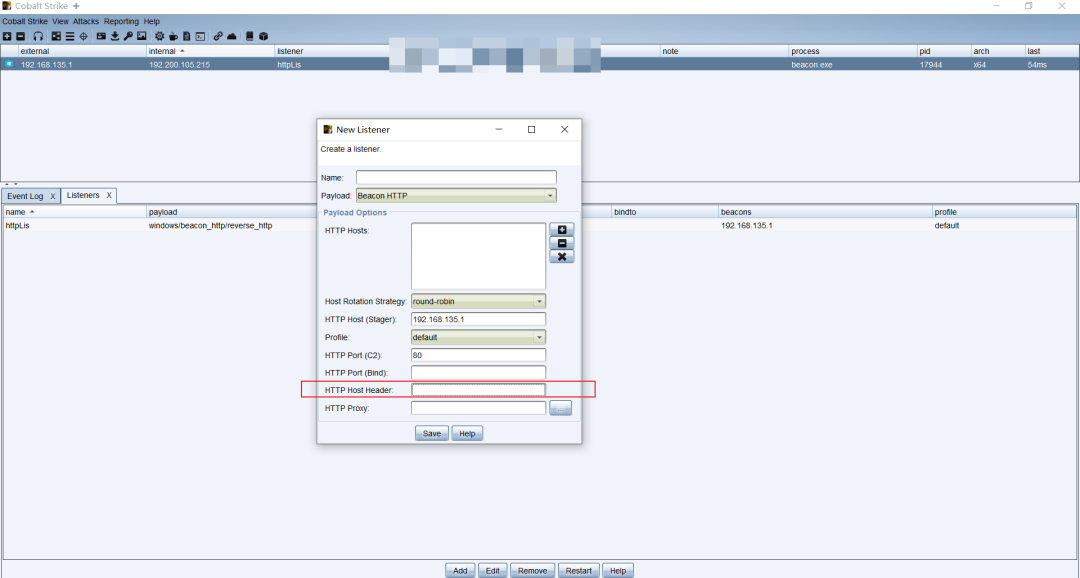Screen dimensions: 1080x578
Task: Sort sessions by the internal column header
Action: pyautogui.click(x=210, y=51)
